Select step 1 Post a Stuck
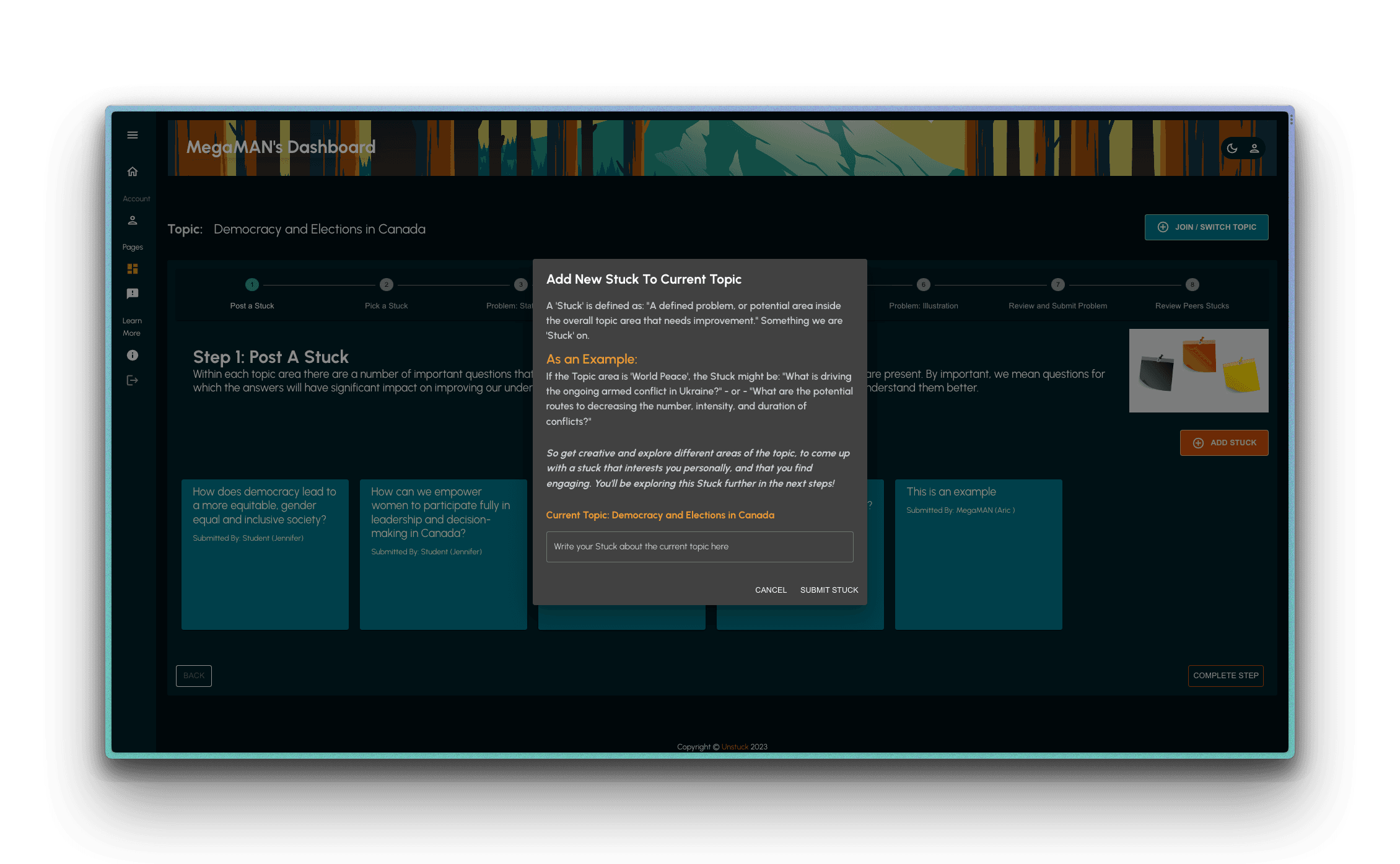This screenshot has height=864, width=1400. coord(252,285)
